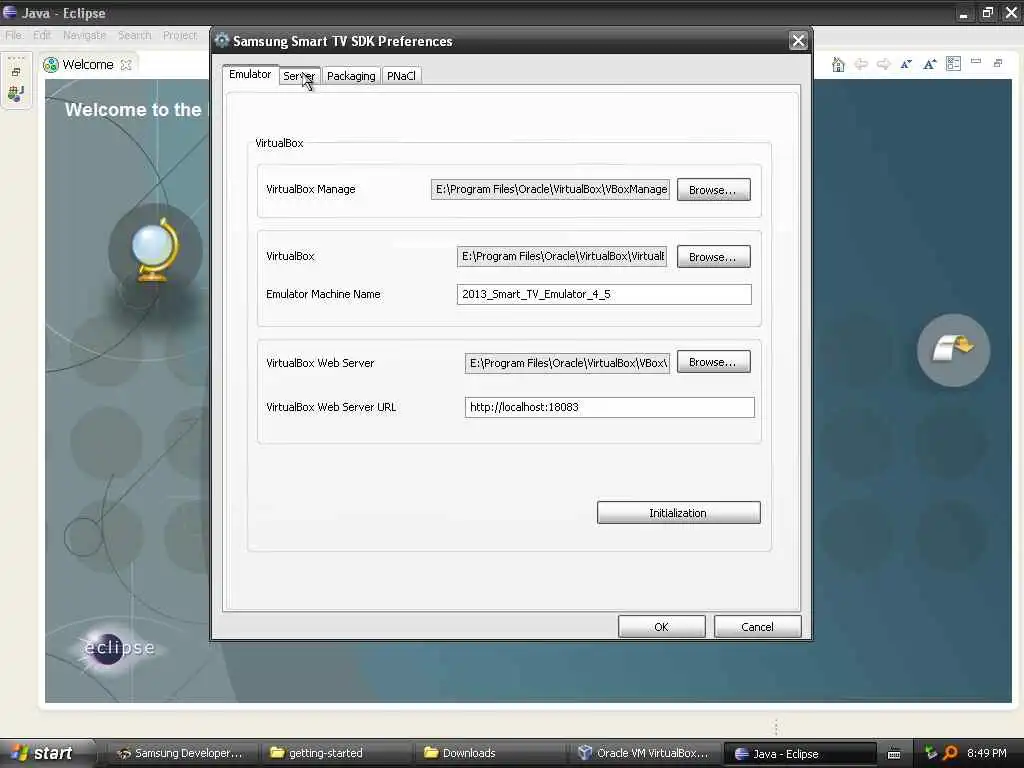Image resolution: width=1024 pixels, height=768 pixels.
Task: Open the Navigate menu in Eclipse
Action: [84, 35]
